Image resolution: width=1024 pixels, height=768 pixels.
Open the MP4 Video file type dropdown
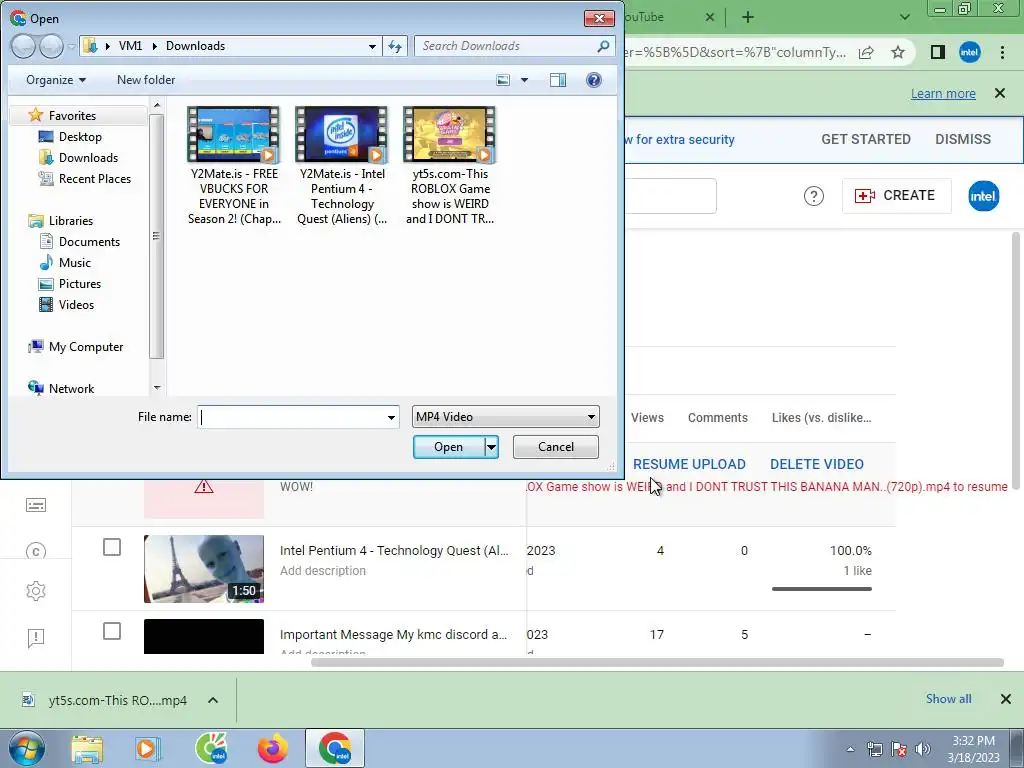[505, 417]
